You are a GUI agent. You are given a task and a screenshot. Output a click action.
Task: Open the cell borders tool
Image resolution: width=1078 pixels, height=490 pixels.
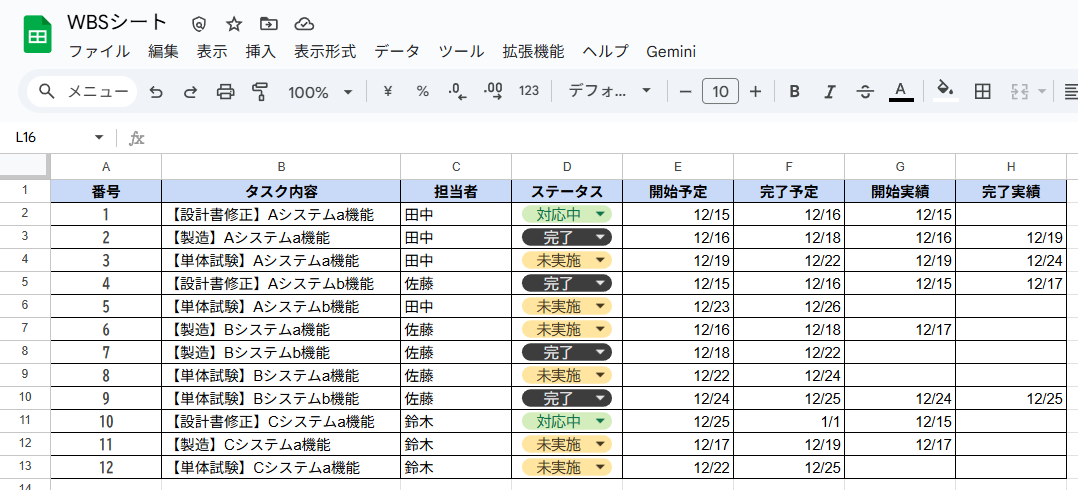point(982,92)
